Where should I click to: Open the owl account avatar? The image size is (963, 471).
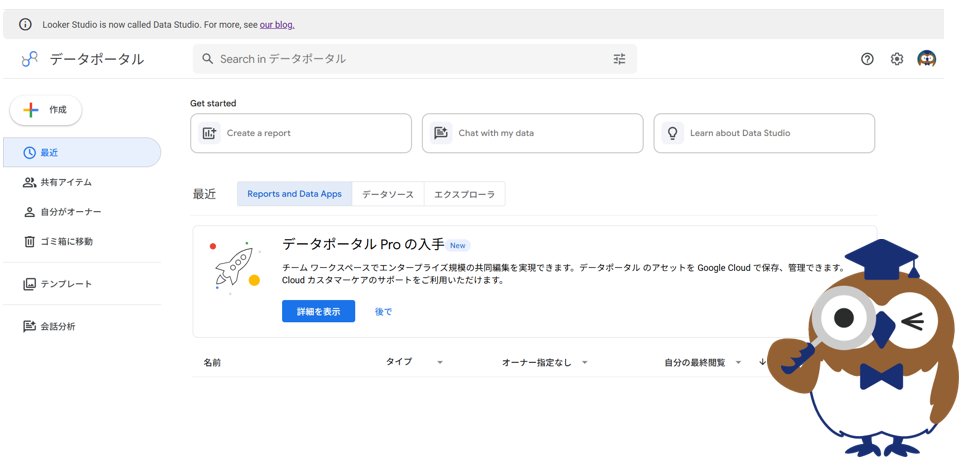click(927, 59)
